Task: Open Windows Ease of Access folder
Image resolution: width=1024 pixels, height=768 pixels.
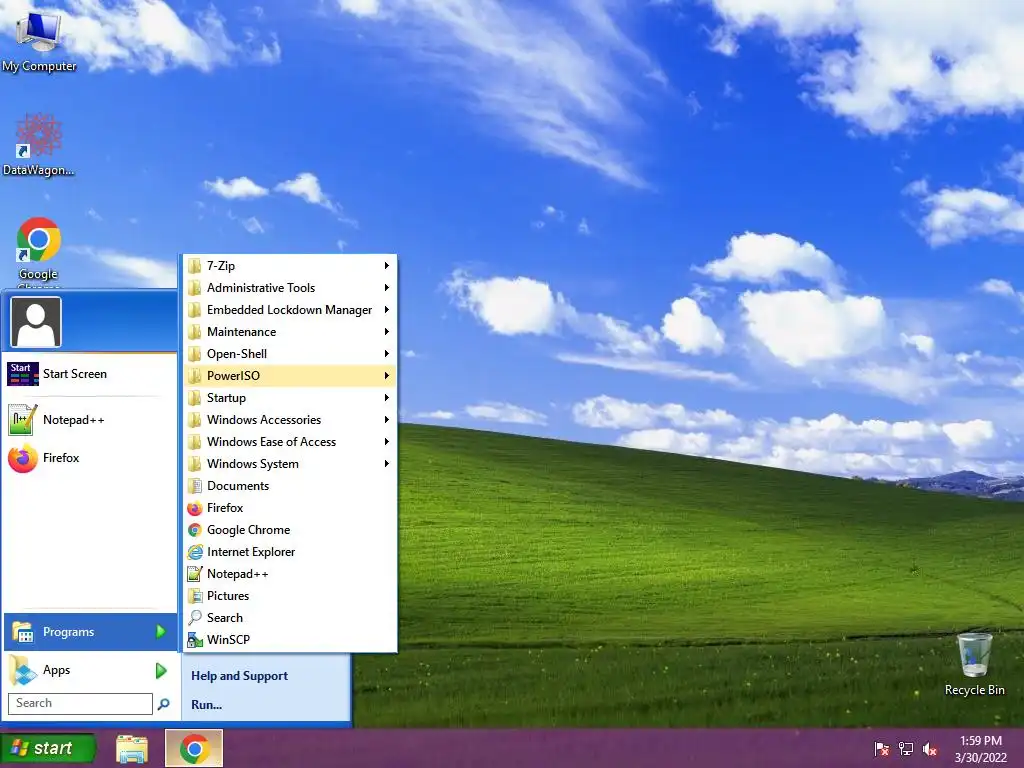Action: (x=289, y=442)
